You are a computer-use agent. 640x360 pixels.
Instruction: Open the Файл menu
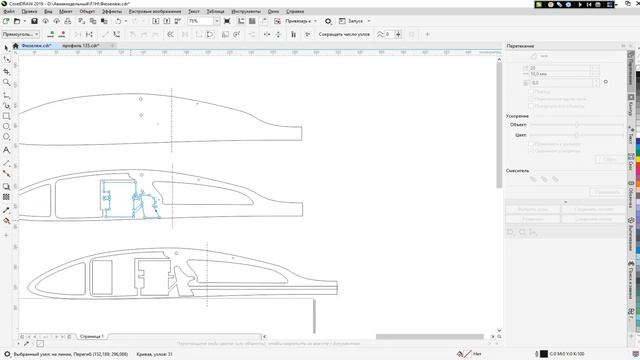click(x=9, y=11)
